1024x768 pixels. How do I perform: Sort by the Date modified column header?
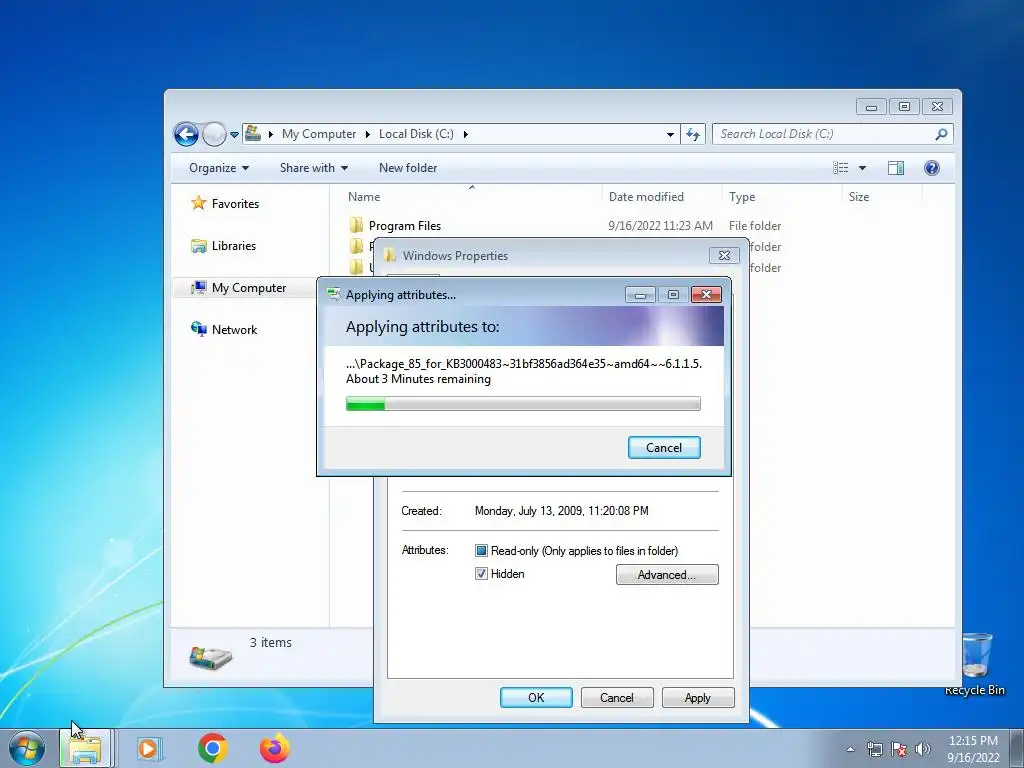(x=646, y=197)
